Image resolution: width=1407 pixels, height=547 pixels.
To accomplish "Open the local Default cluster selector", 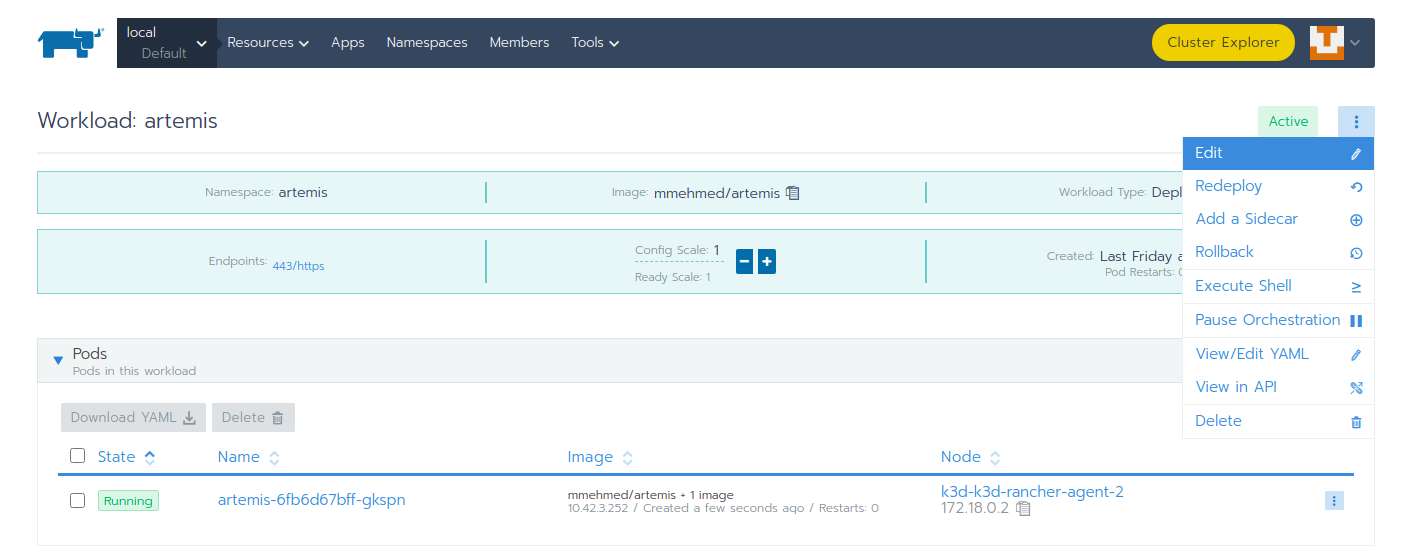I will (167, 43).
